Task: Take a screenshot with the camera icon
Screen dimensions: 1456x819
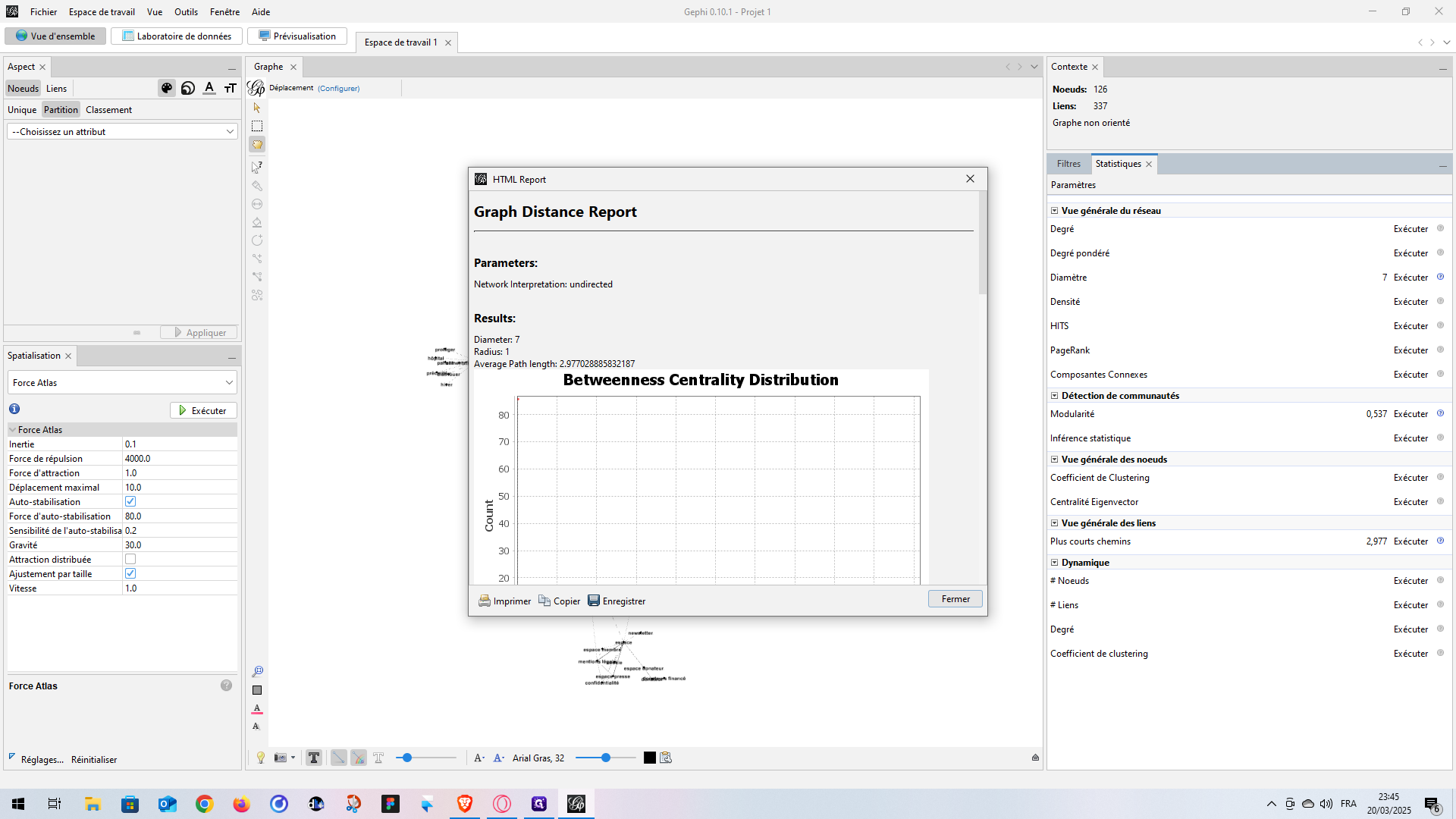Action: (x=281, y=758)
